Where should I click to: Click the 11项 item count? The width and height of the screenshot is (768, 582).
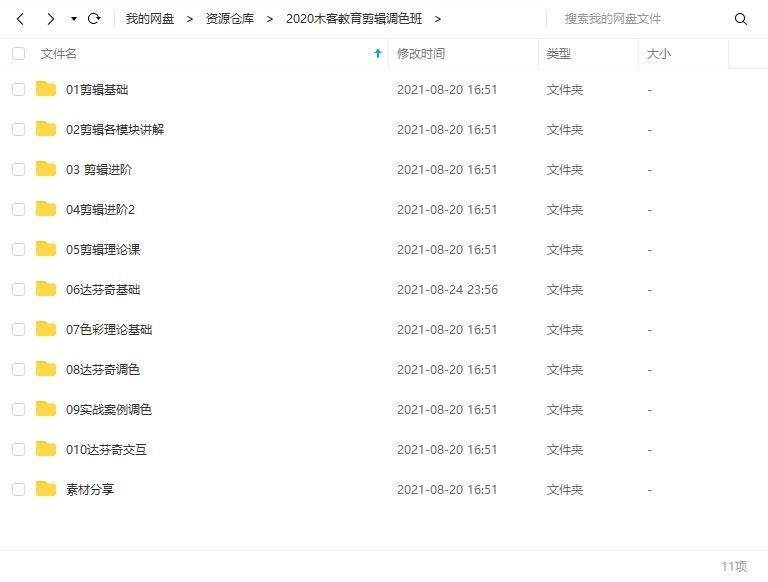[x=734, y=566]
